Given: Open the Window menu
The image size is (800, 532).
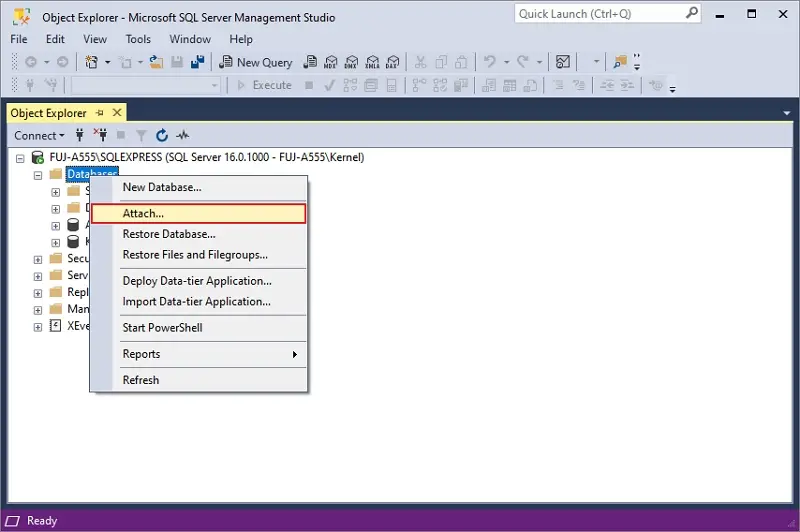Looking at the screenshot, I should [190, 39].
